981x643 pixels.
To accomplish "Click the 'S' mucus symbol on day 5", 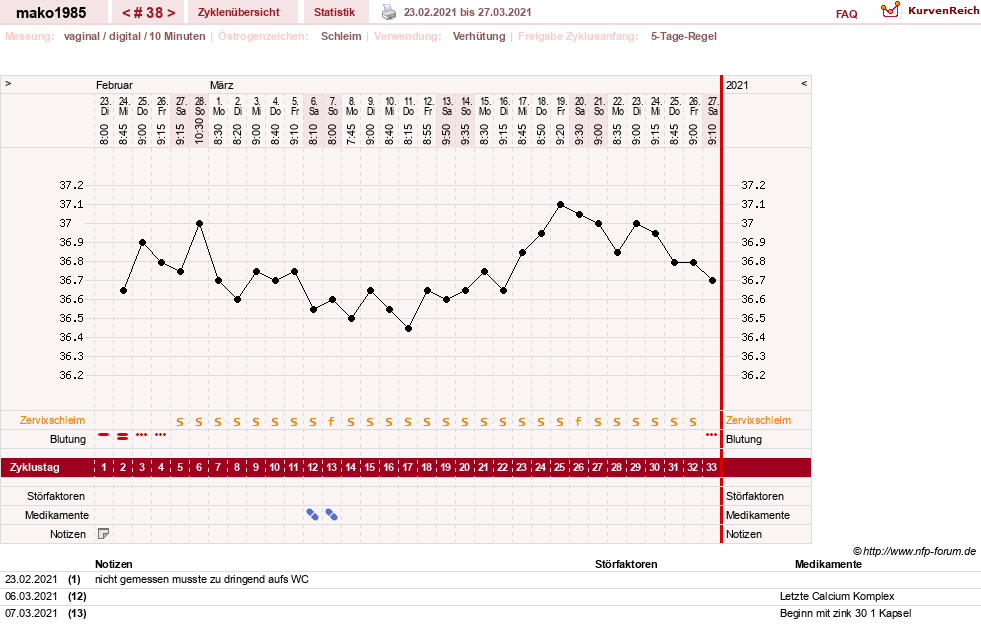I will click(x=180, y=422).
